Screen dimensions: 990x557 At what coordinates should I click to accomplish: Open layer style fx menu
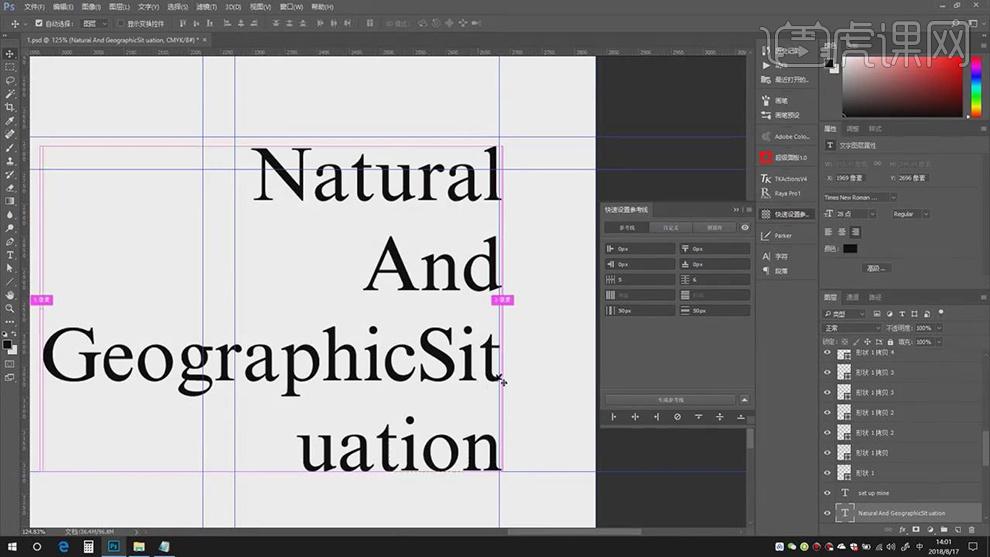tap(902, 530)
